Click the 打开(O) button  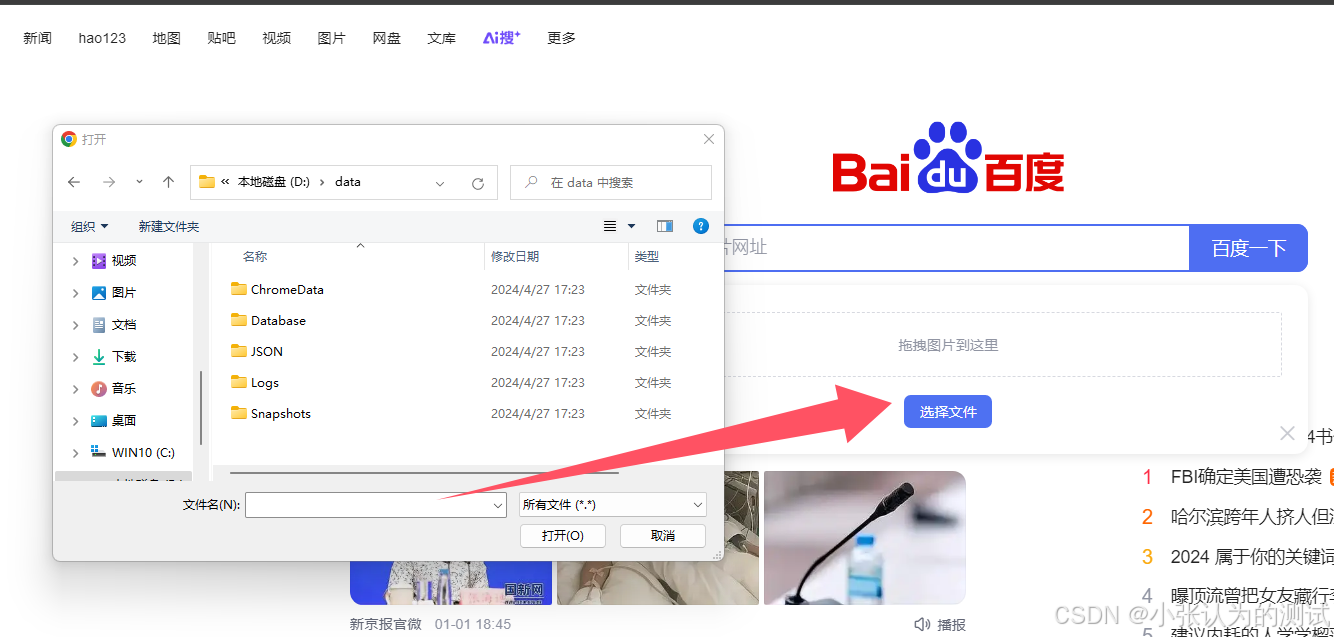coord(563,536)
